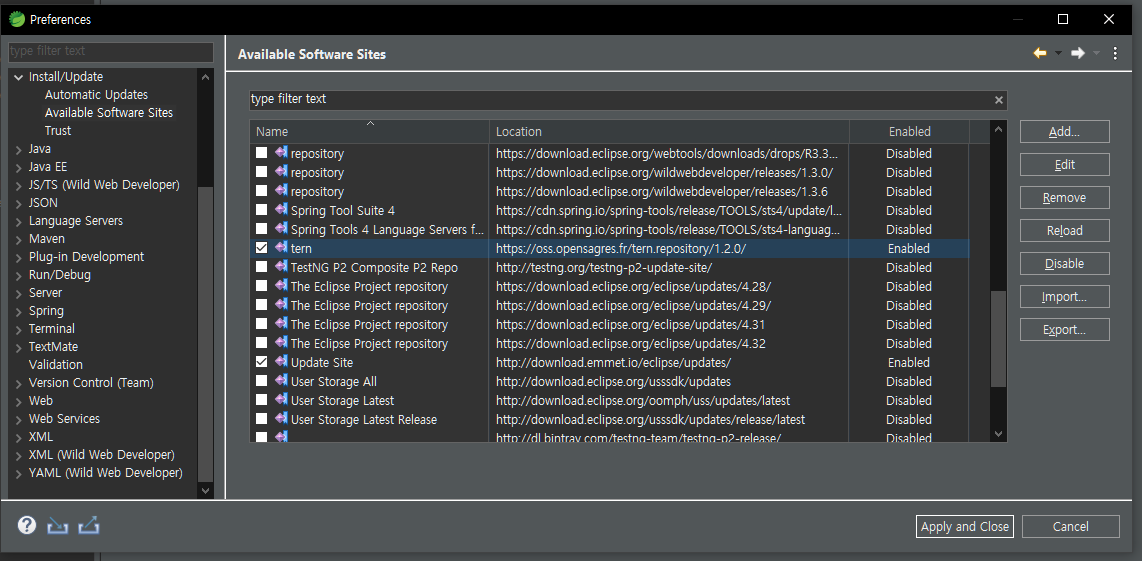Click the Eclipse updates/4.32 location cell

[631, 343]
